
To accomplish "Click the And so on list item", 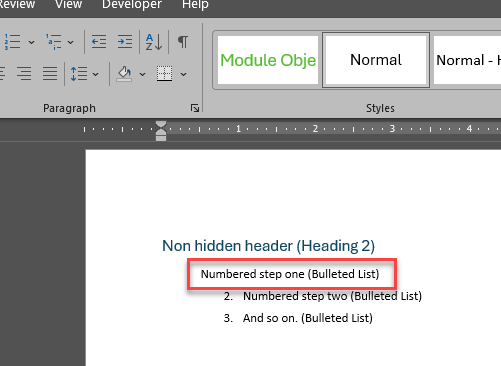I will (307, 318).
